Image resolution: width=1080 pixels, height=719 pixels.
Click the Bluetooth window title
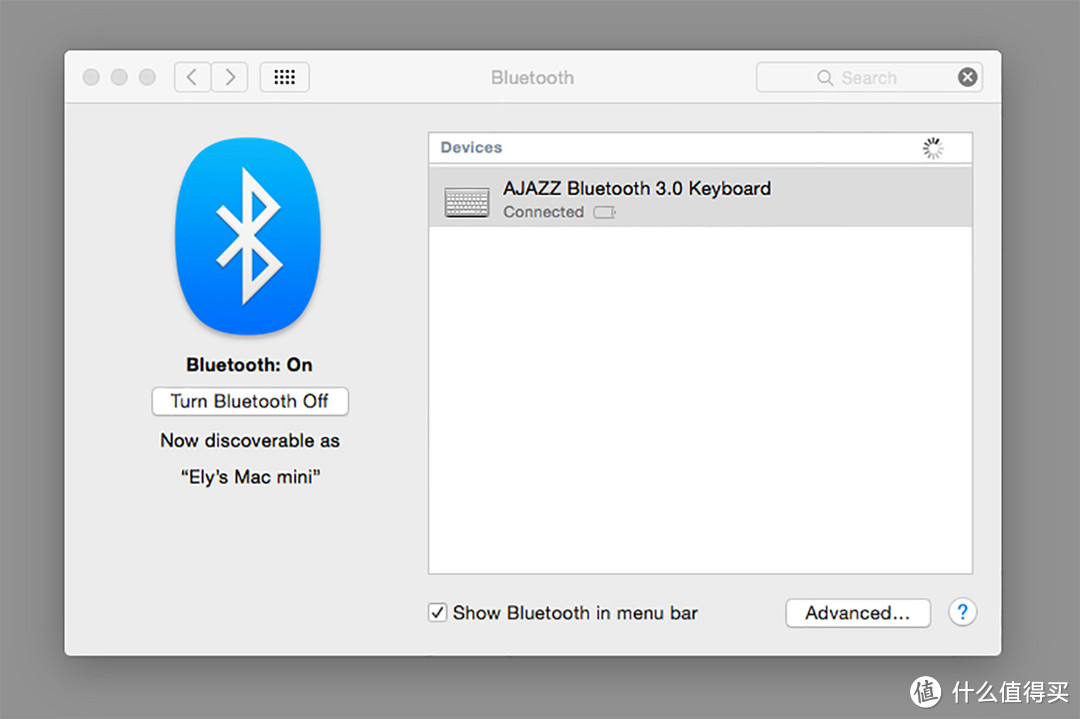(x=532, y=78)
